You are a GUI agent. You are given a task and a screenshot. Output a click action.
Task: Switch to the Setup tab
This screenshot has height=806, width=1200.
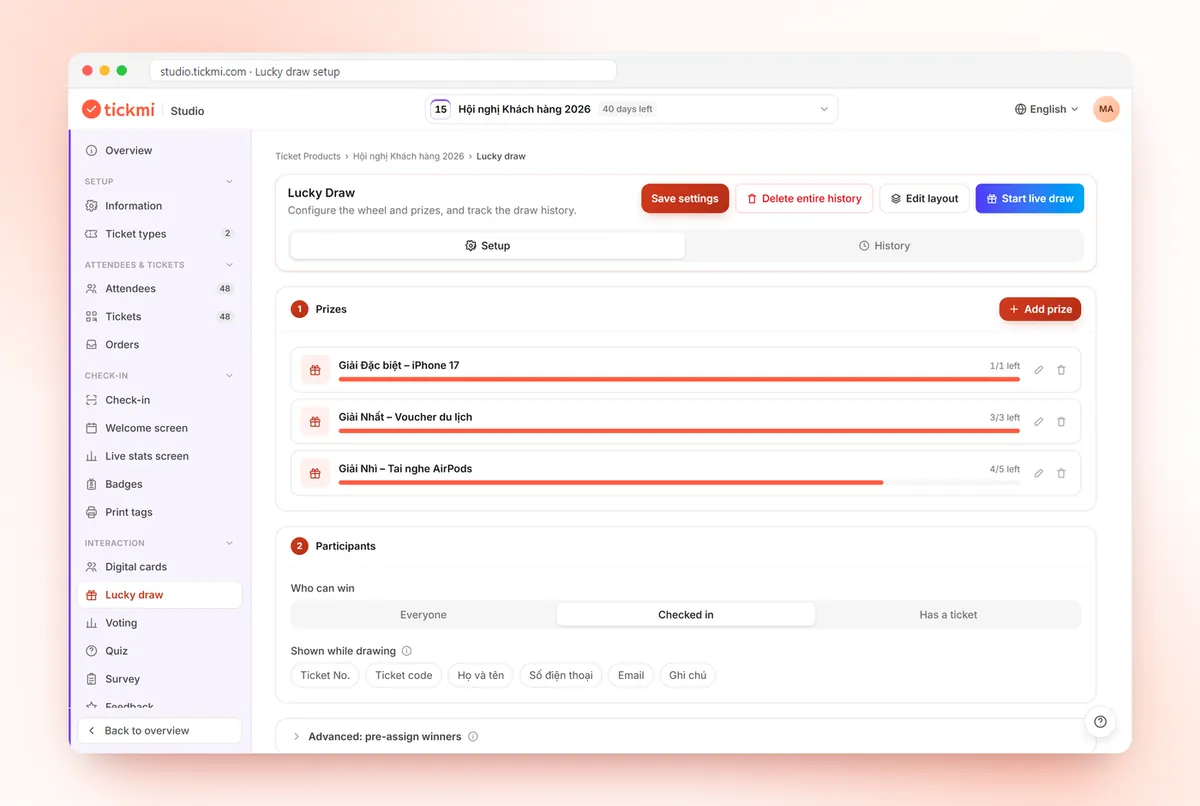pos(488,246)
